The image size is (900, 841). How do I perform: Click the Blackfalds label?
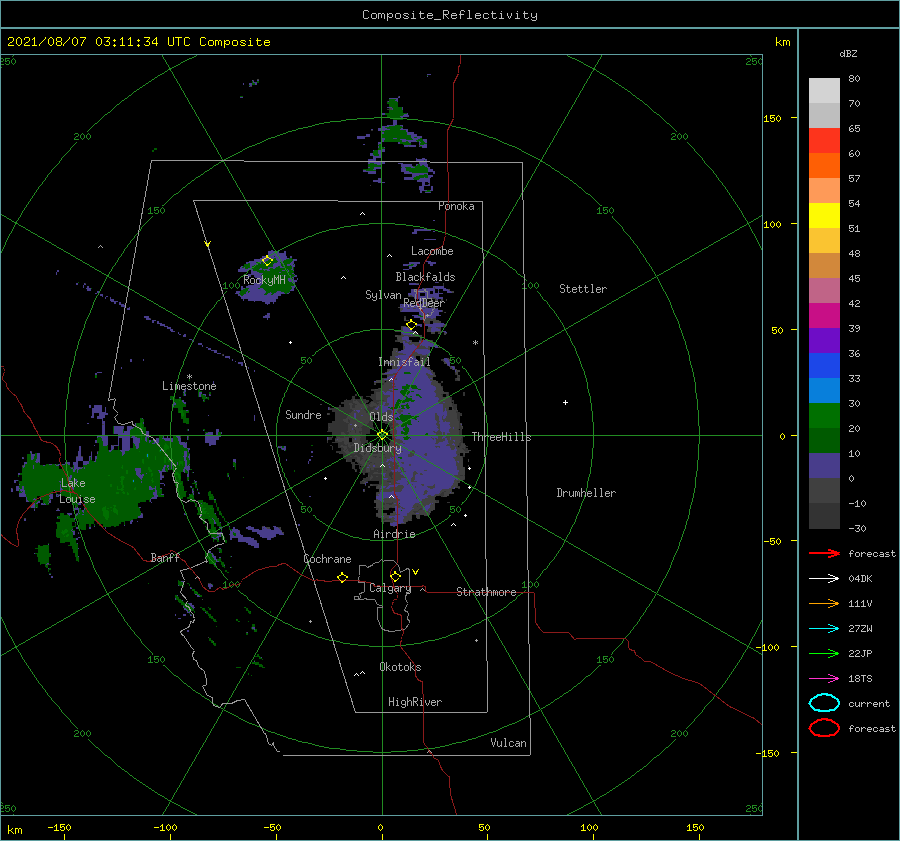(x=425, y=277)
